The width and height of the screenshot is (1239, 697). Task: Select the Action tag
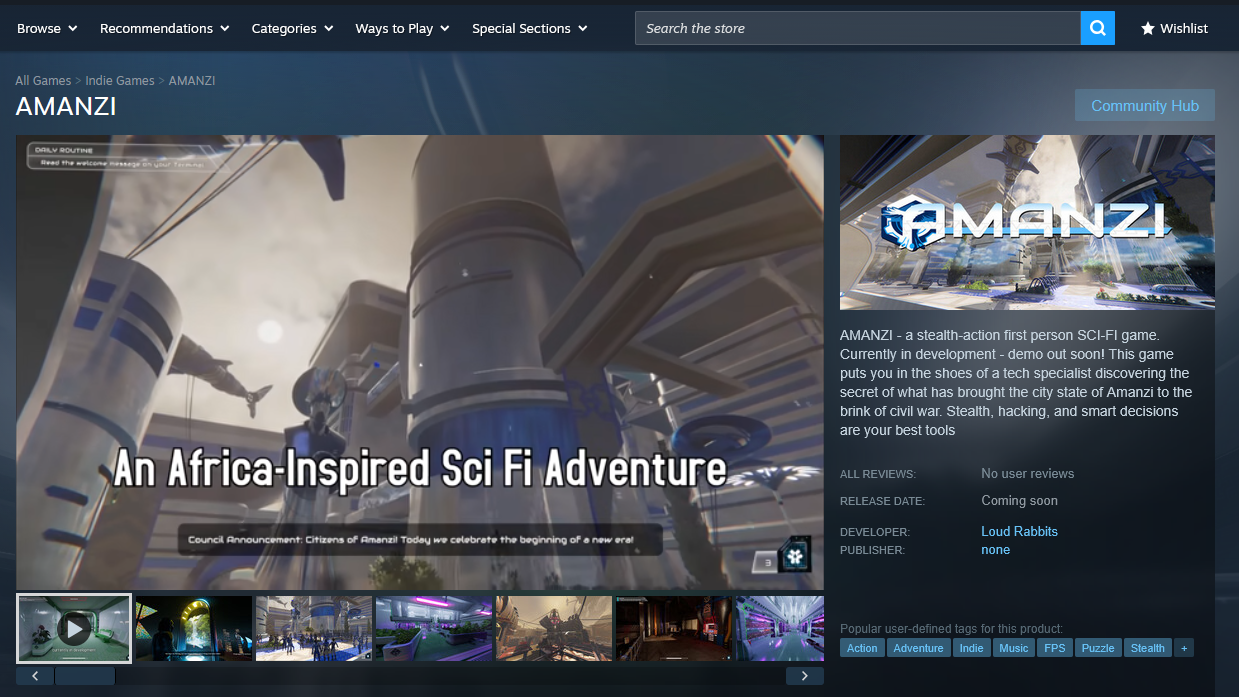[x=862, y=648]
